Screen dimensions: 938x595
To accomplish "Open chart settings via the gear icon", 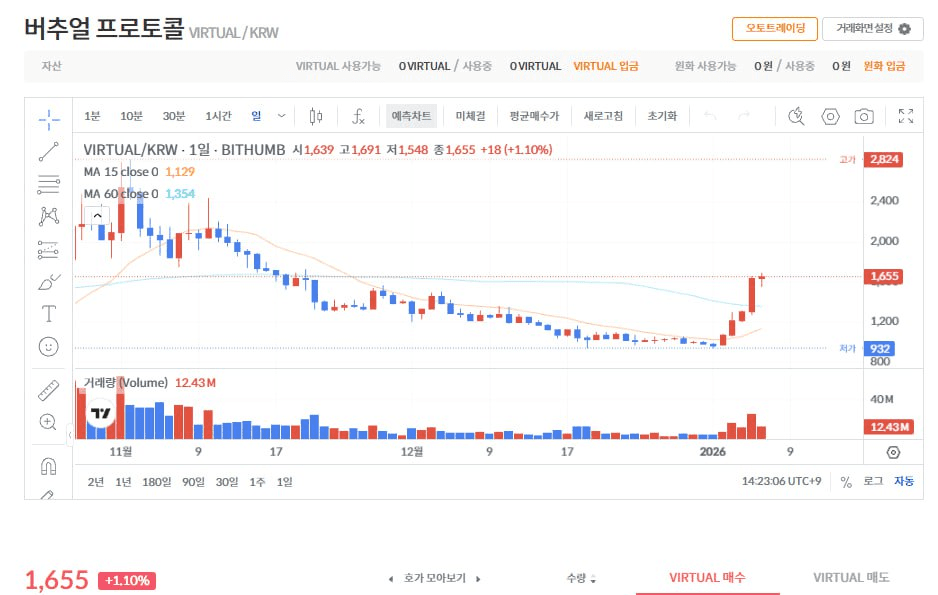I will (830, 117).
